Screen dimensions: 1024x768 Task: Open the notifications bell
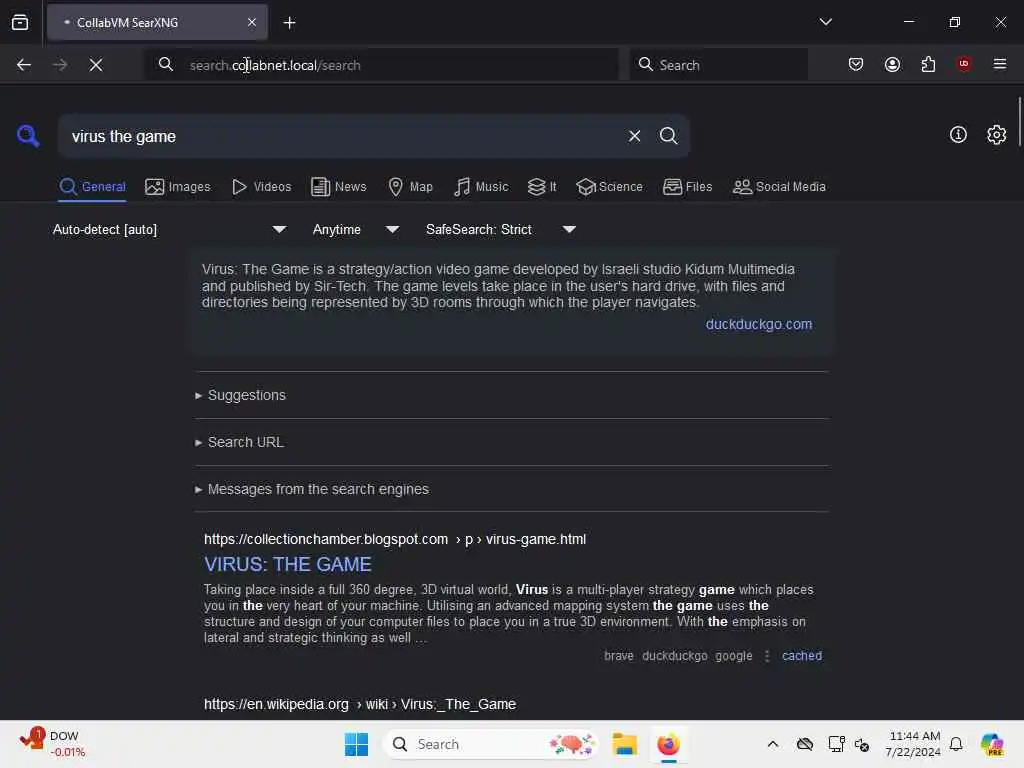(956, 744)
